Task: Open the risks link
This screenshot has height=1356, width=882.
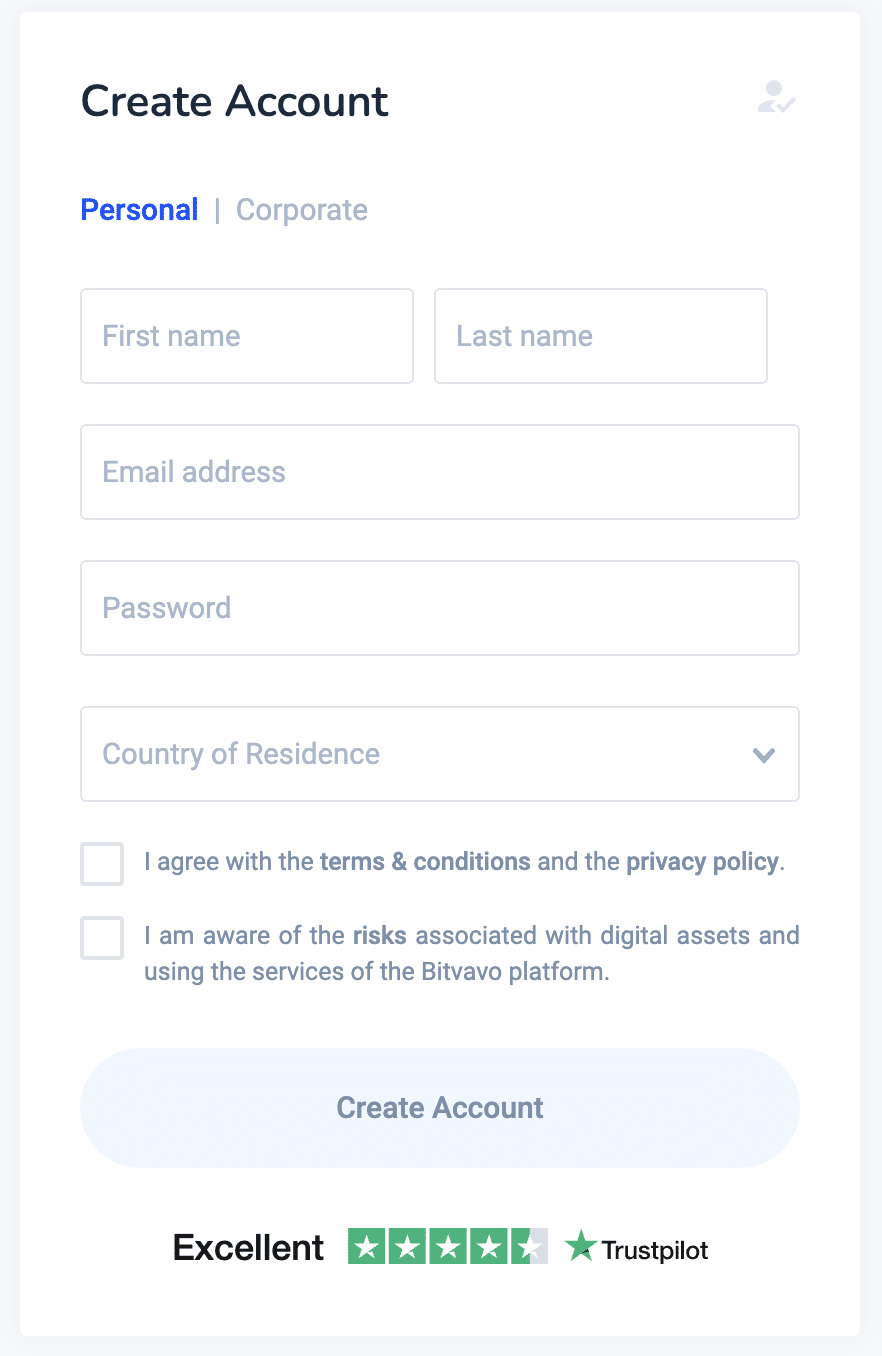Action: (x=380, y=936)
